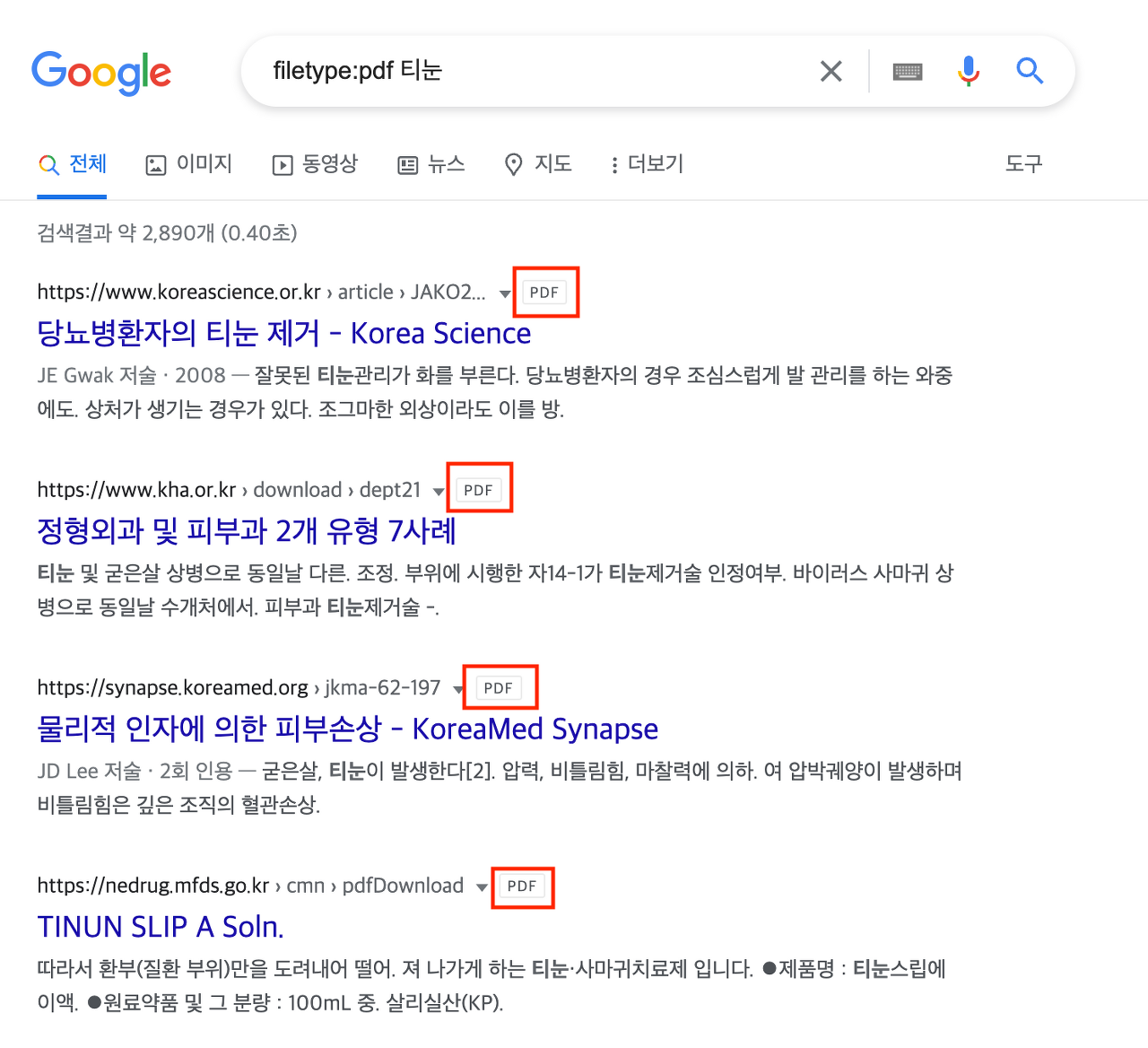
Task: Click the PDF badge on the kha.or.kr result
Action: tap(478, 491)
